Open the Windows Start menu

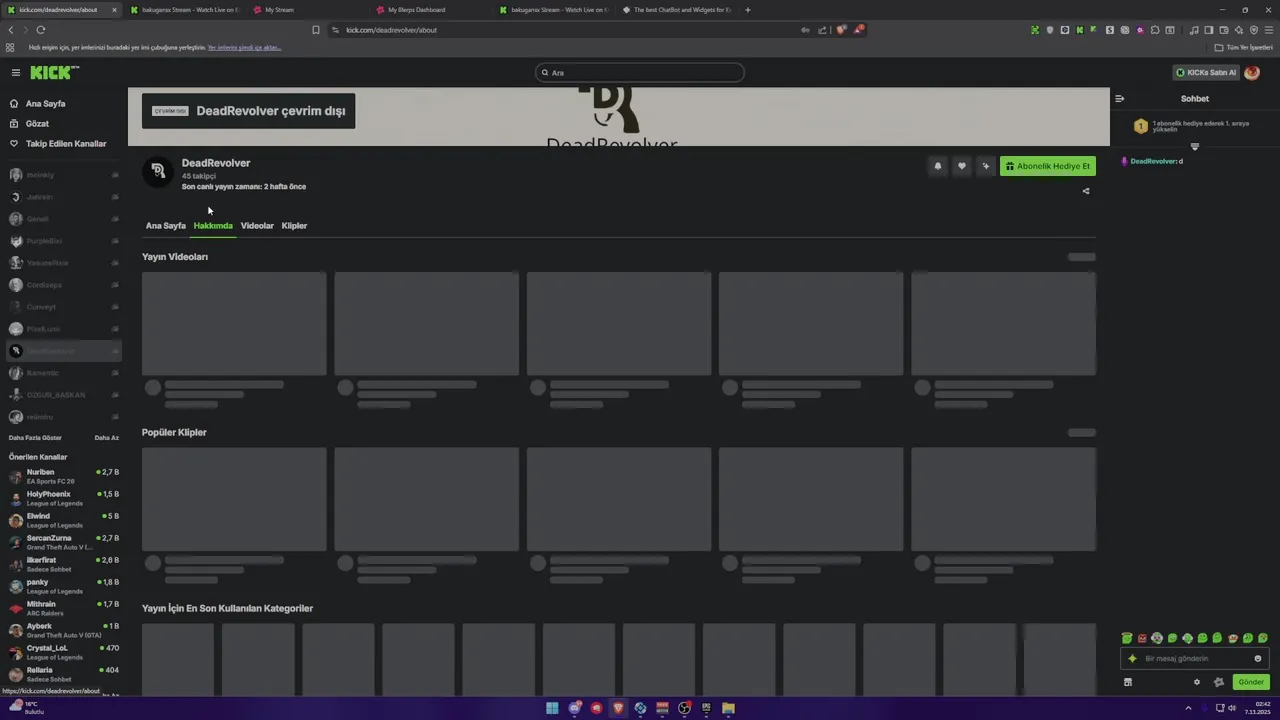tap(552, 708)
